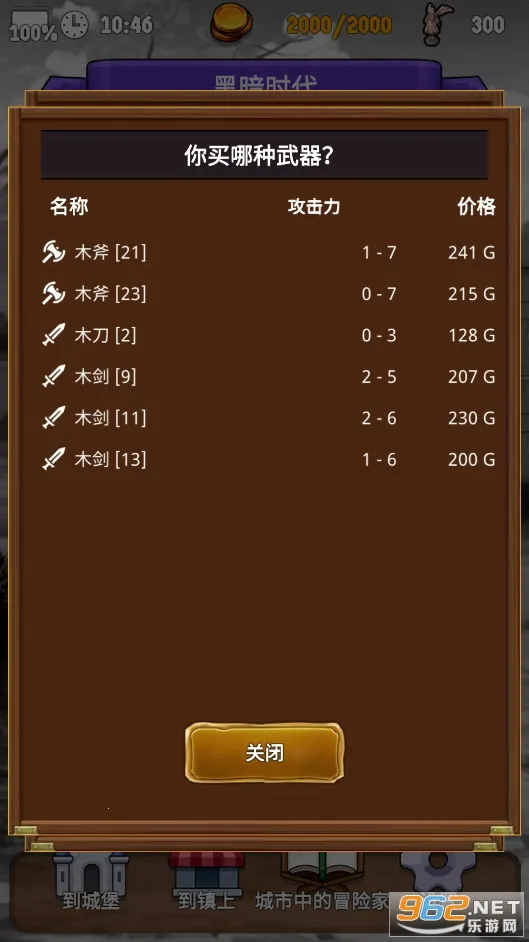Click the 攻击力 column header

coord(314,207)
